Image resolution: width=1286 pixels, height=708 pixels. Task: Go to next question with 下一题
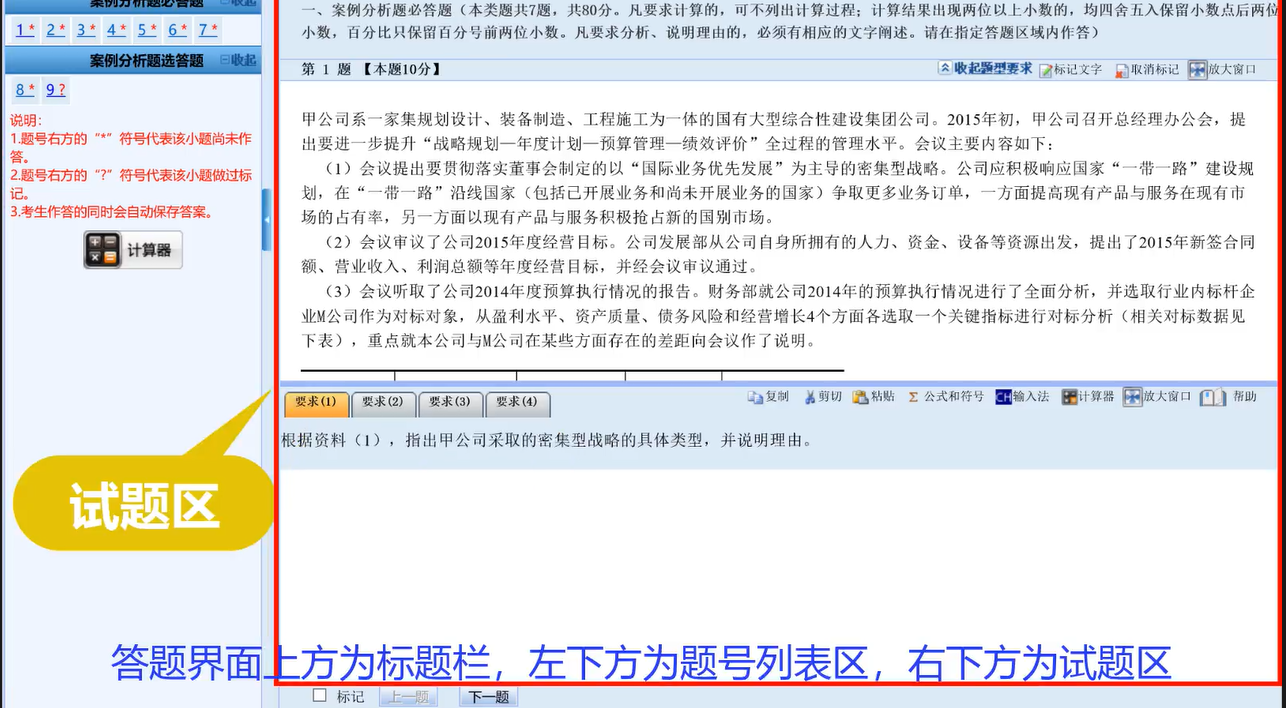[x=489, y=697]
